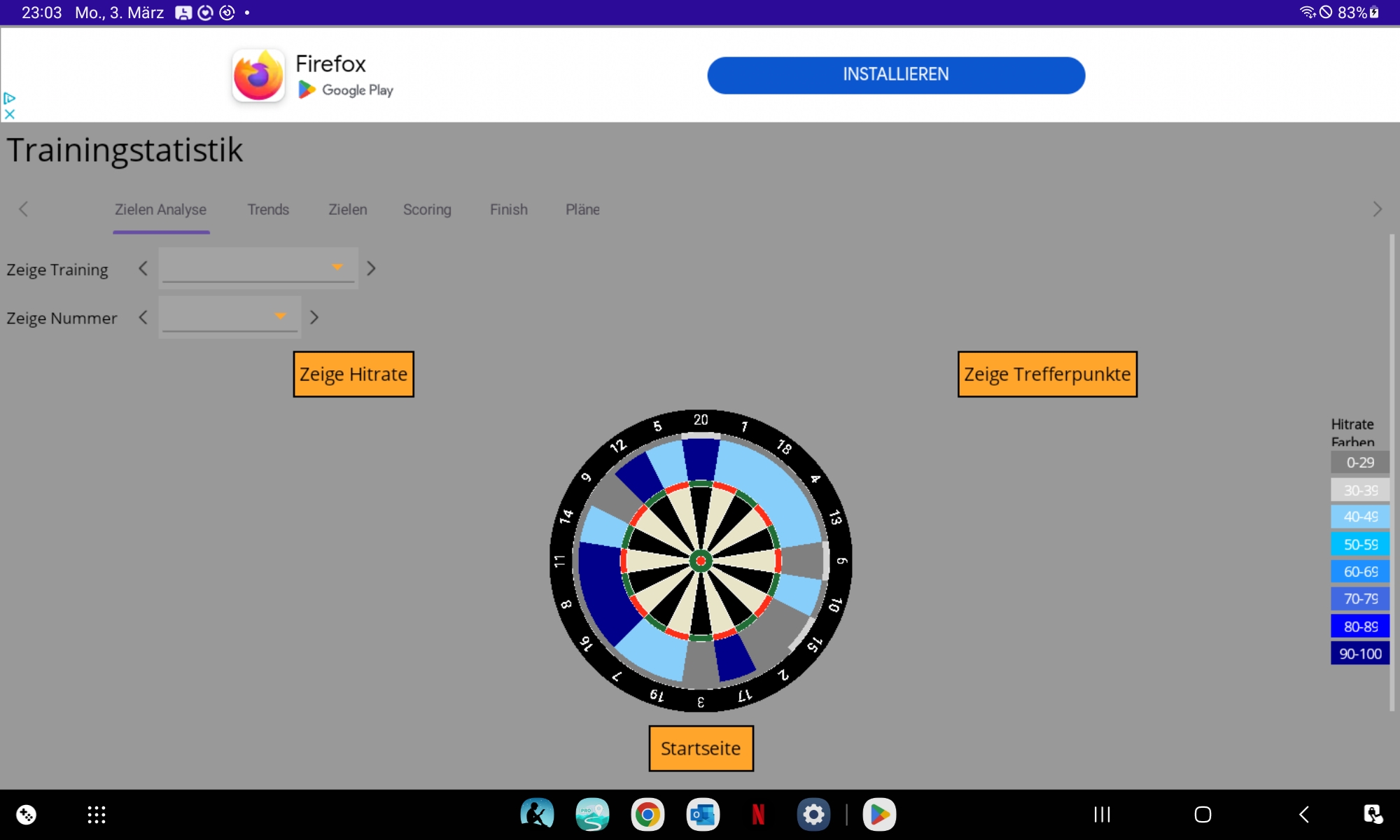1400x840 pixels.
Task: Click the Startseite button
Action: coord(701,748)
